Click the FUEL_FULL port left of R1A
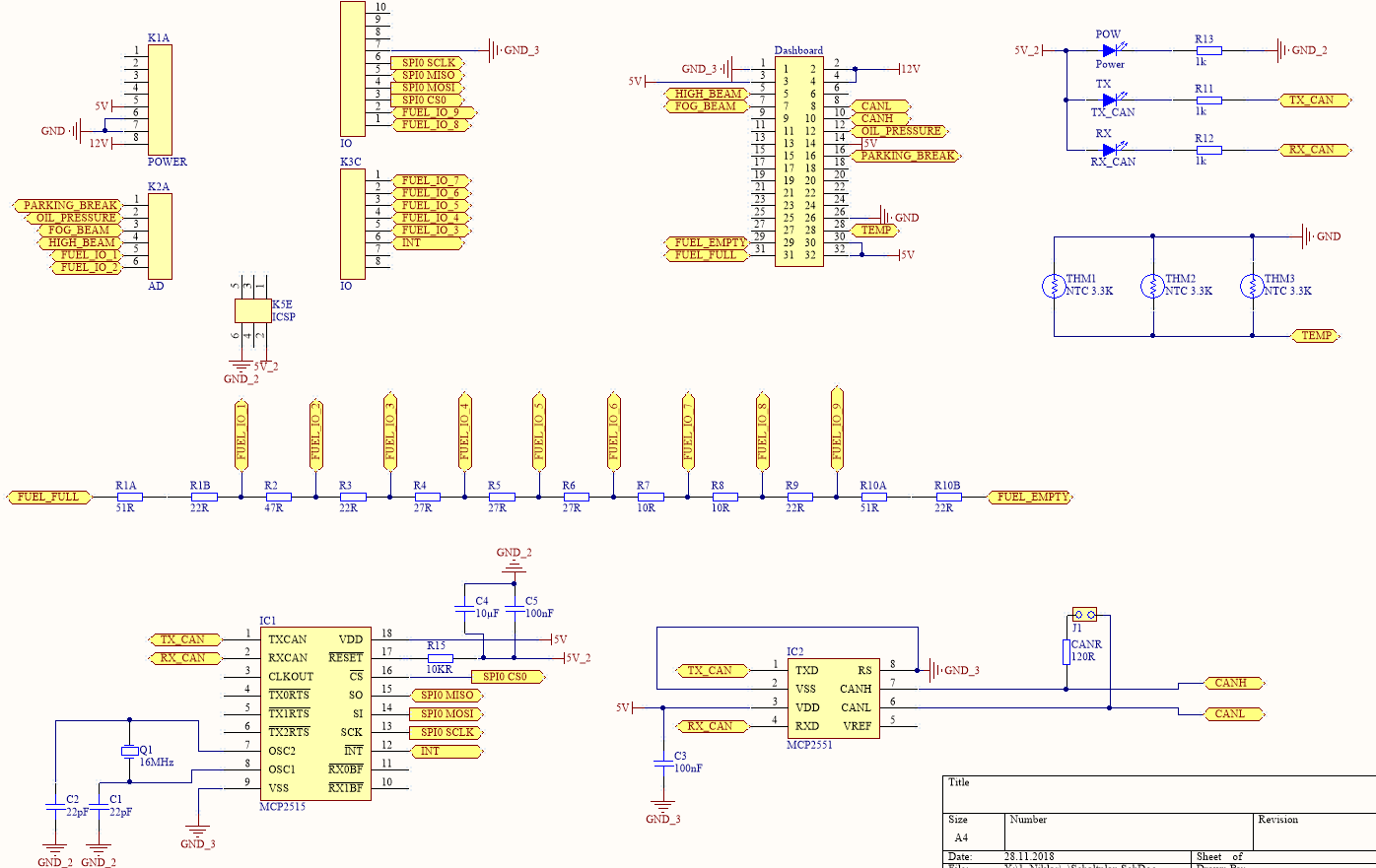1376x868 pixels. [48, 498]
